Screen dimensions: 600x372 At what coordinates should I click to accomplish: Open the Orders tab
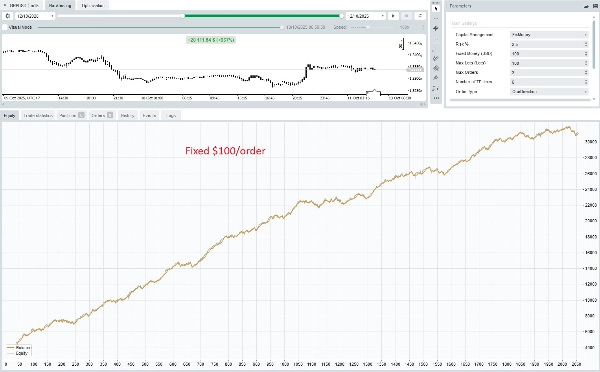coord(102,115)
